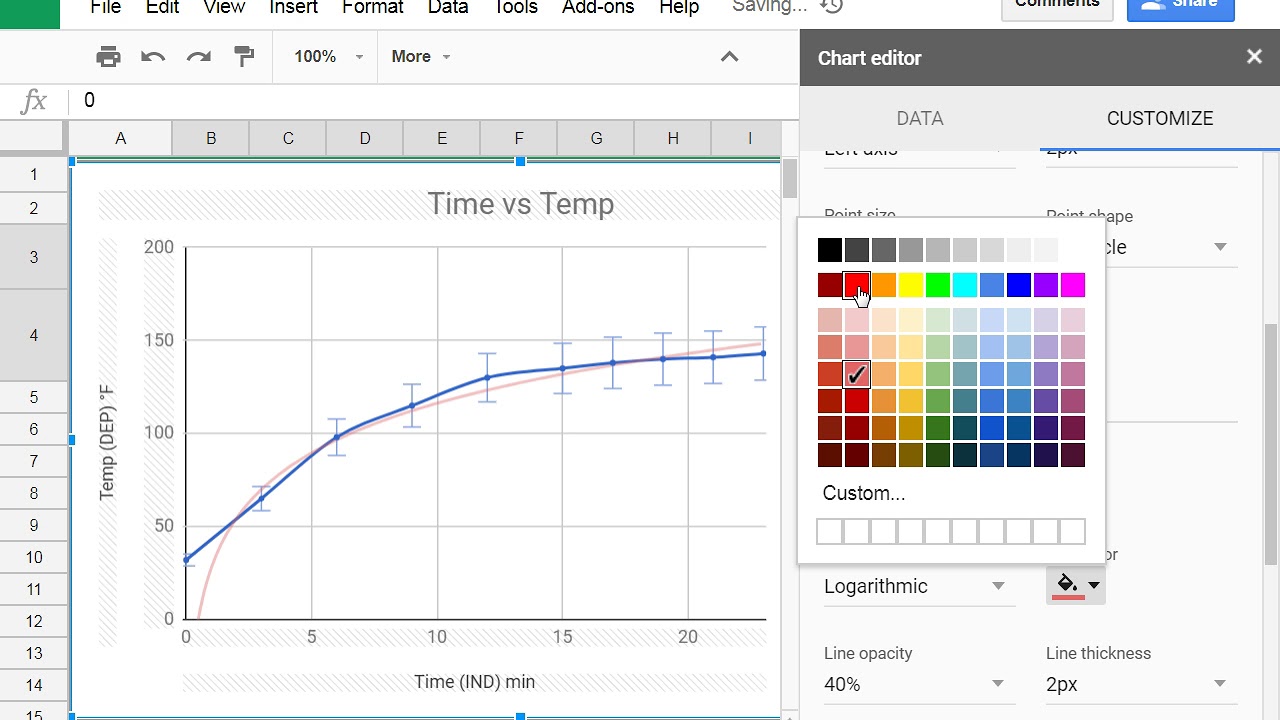Open the Add-ons menu
Image resolution: width=1280 pixels, height=720 pixels.
[598, 8]
